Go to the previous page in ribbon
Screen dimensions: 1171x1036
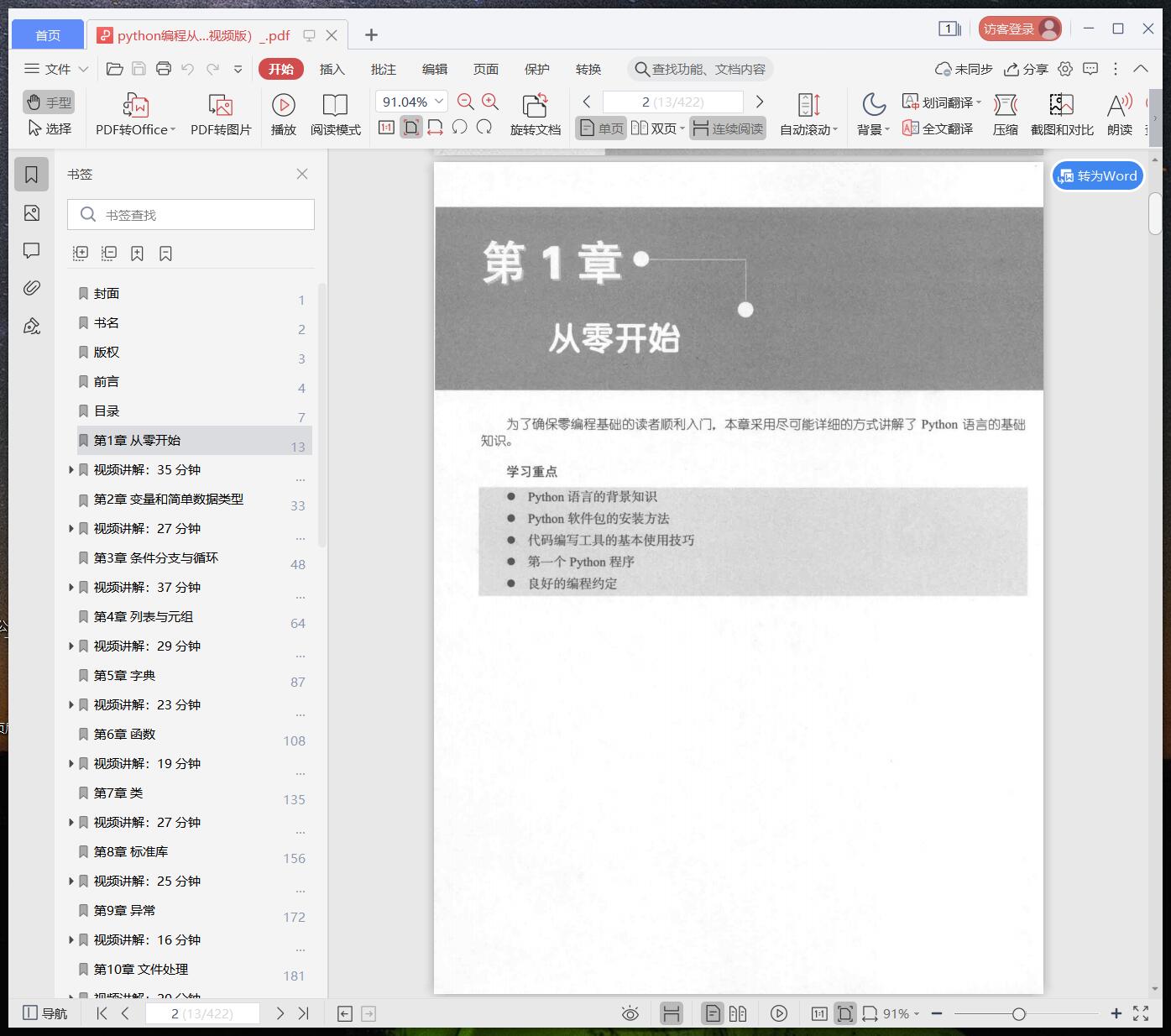[587, 102]
